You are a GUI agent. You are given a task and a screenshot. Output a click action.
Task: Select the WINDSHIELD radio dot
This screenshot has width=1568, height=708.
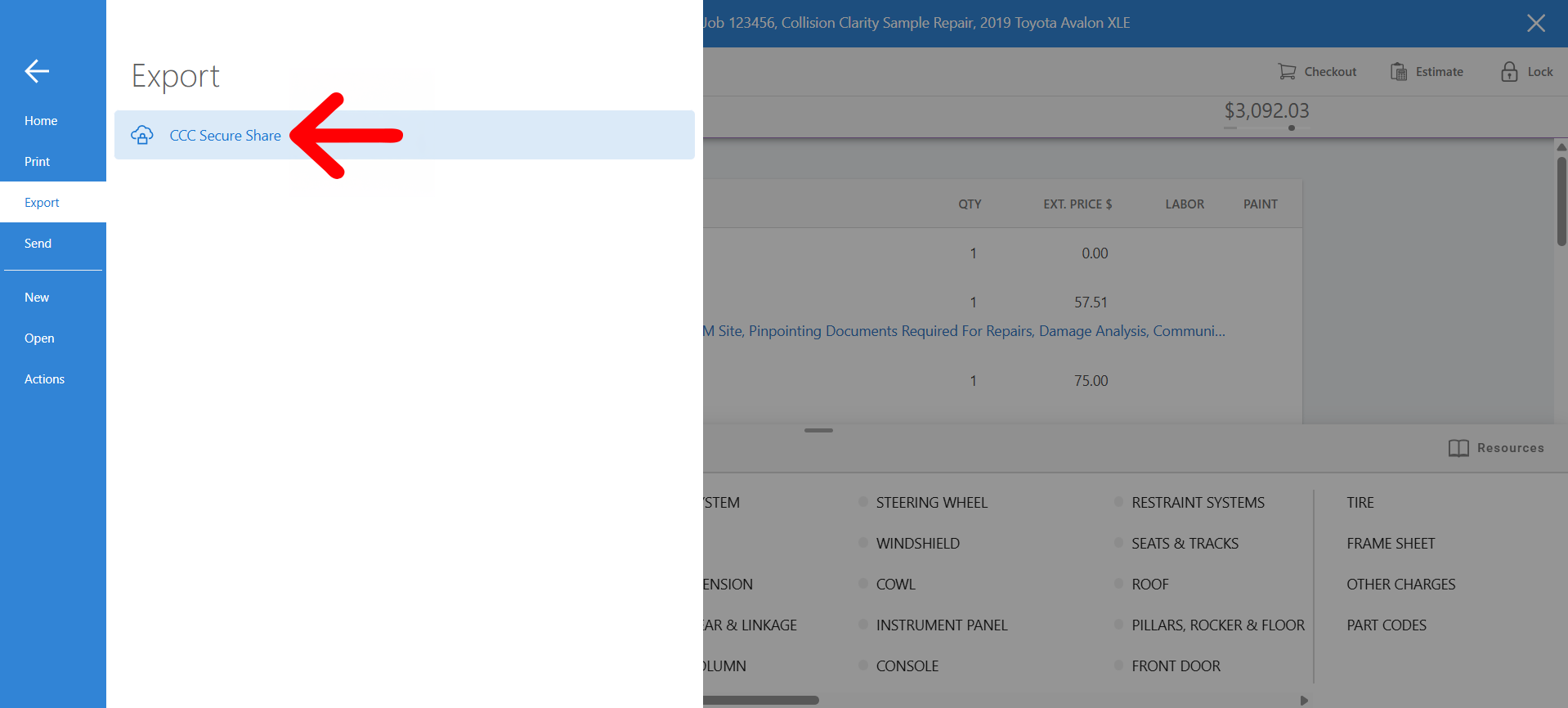[863, 543]
